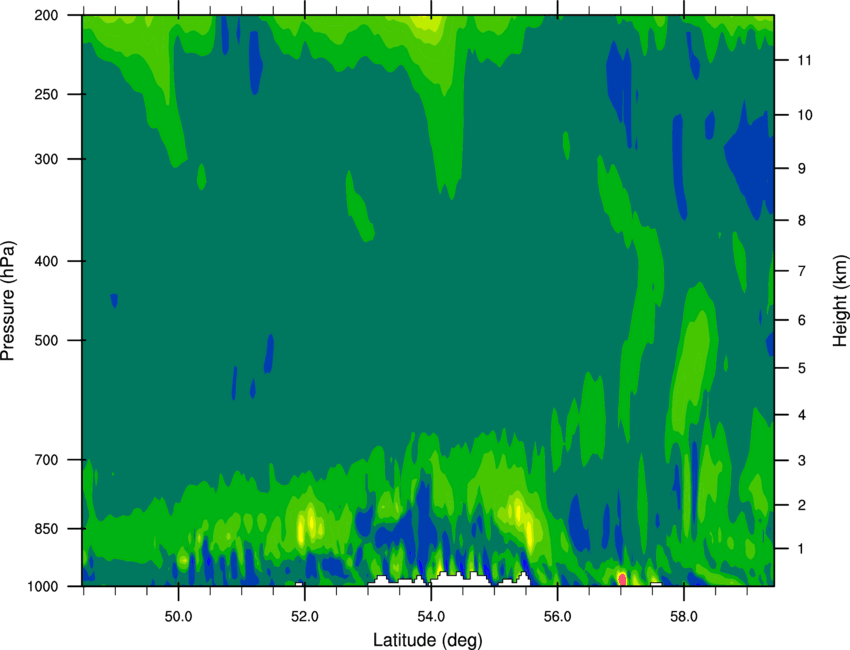850x650 pixels.
Task: Click the 2 km height label
Action: (x=802, y=505)
